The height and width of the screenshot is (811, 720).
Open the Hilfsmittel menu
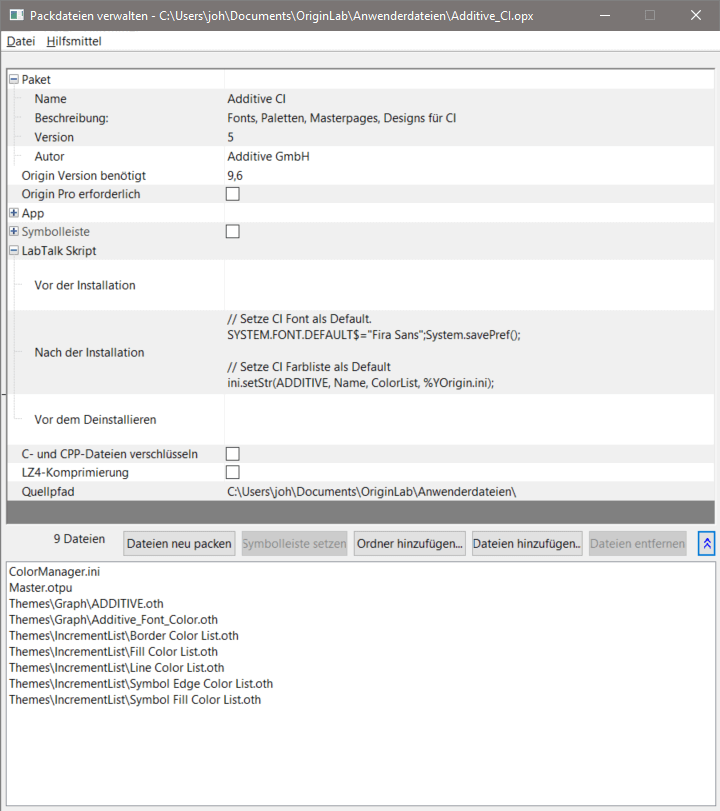click(74, 41)
